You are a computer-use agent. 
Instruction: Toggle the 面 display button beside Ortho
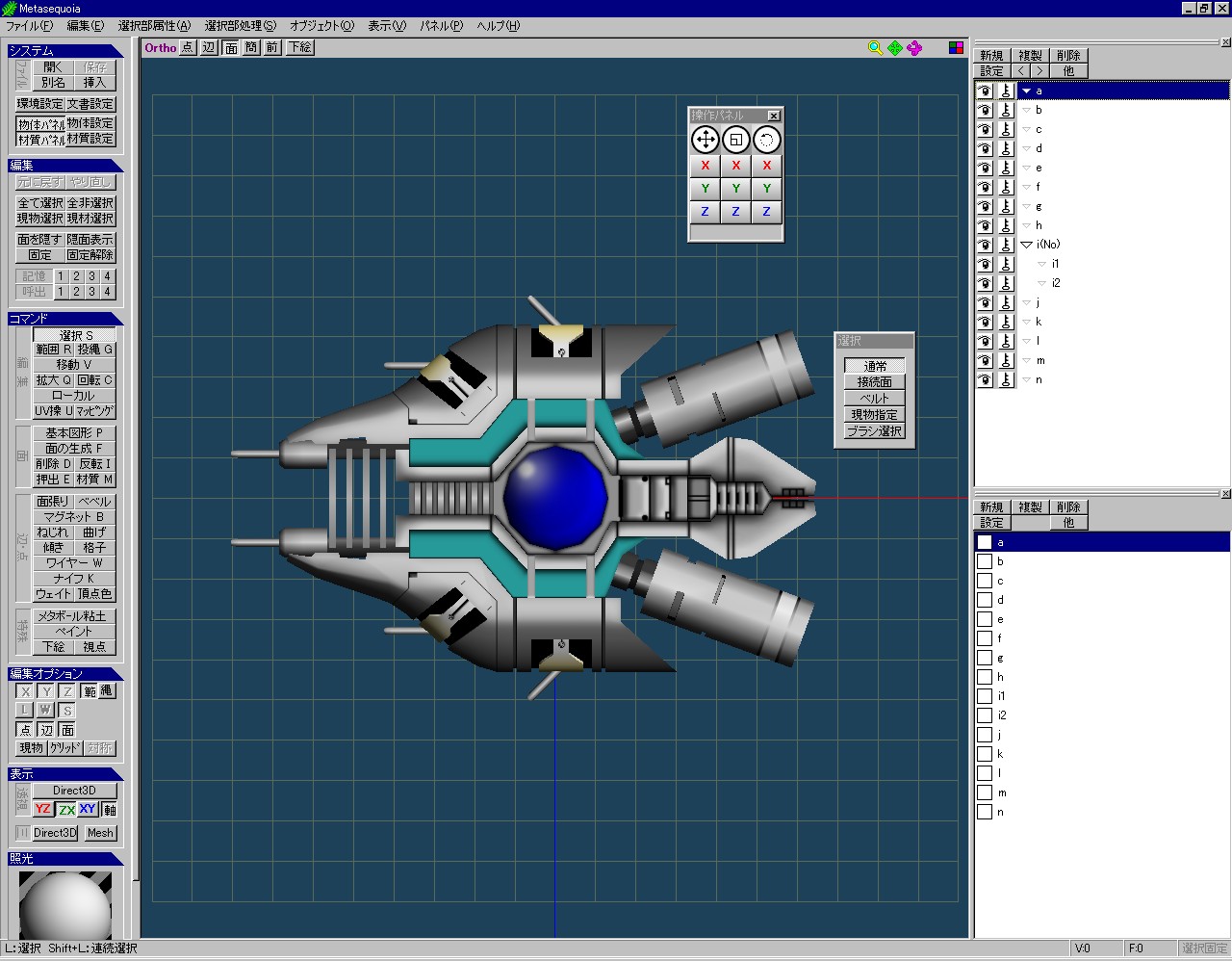click(231, 47)
